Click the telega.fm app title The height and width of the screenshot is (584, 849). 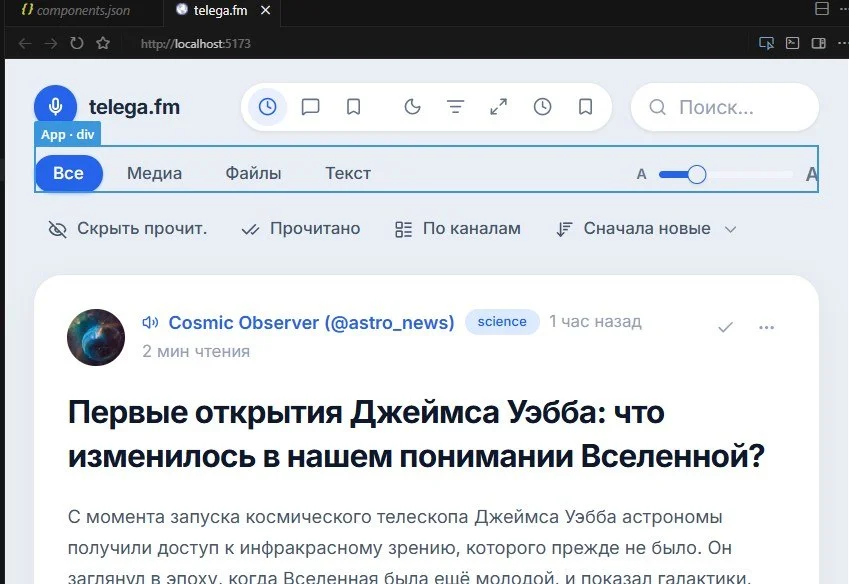pyautogui.click(x=134, y=107)
